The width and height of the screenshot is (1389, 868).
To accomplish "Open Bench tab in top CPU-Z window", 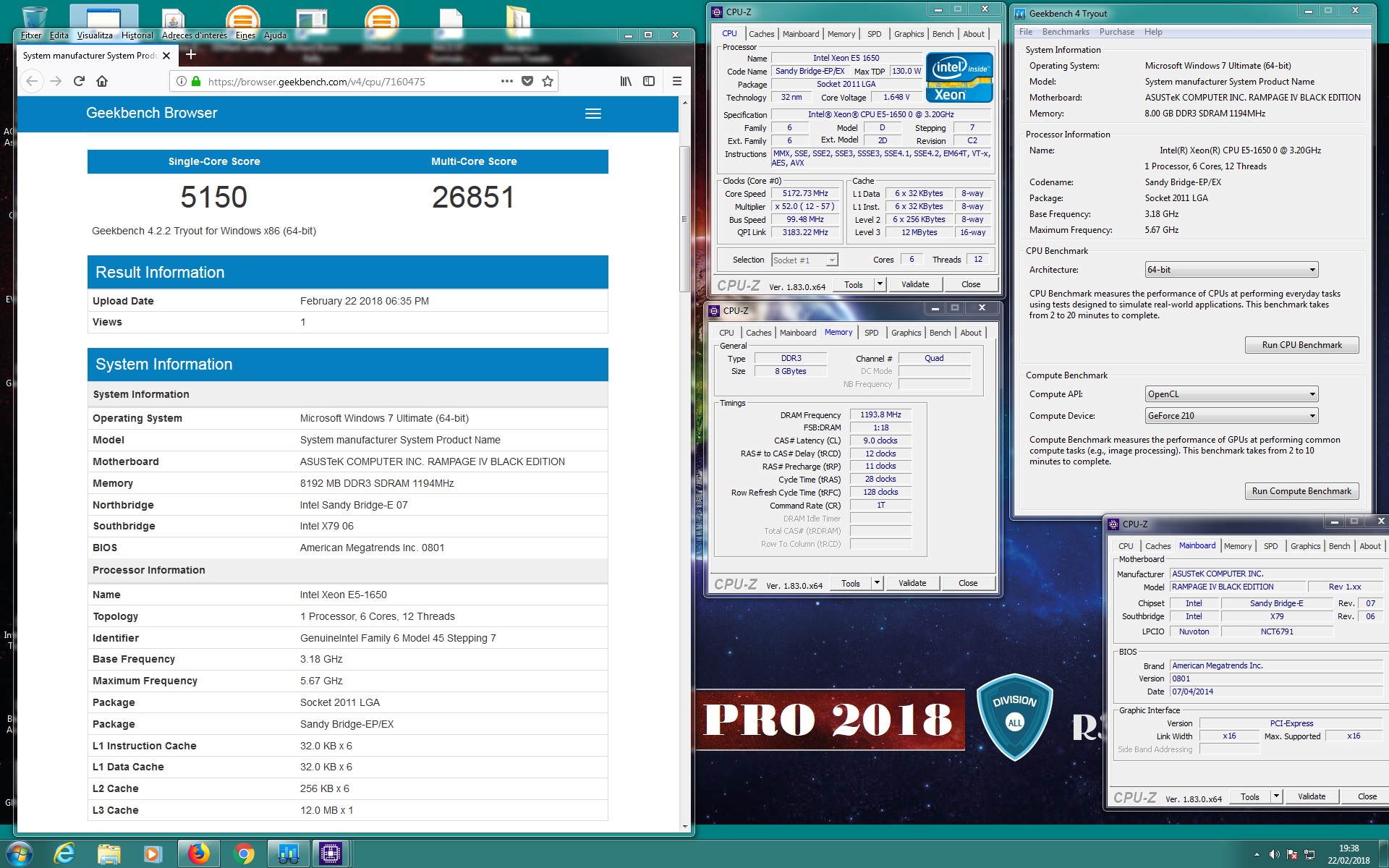I will (943, 34).
